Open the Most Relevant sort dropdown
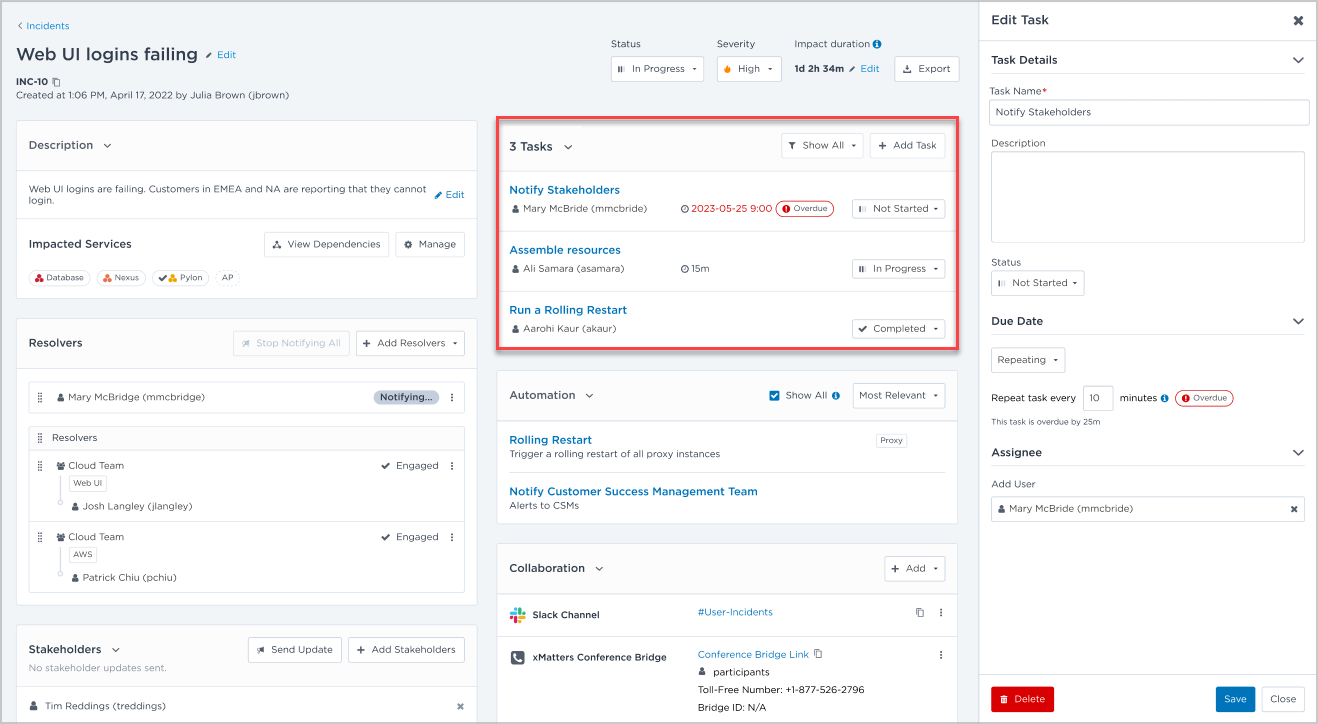The image size is (1318, 724). (899, 396)
